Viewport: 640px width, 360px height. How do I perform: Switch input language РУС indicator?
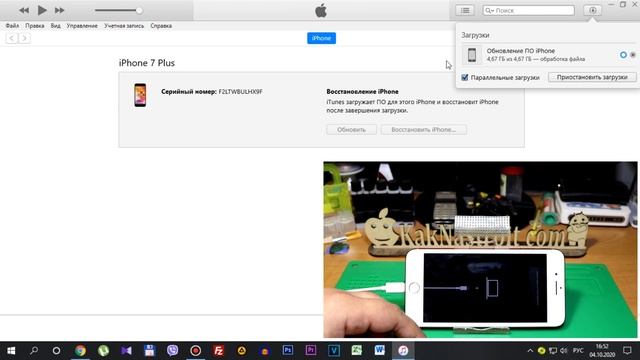(578, 351)
